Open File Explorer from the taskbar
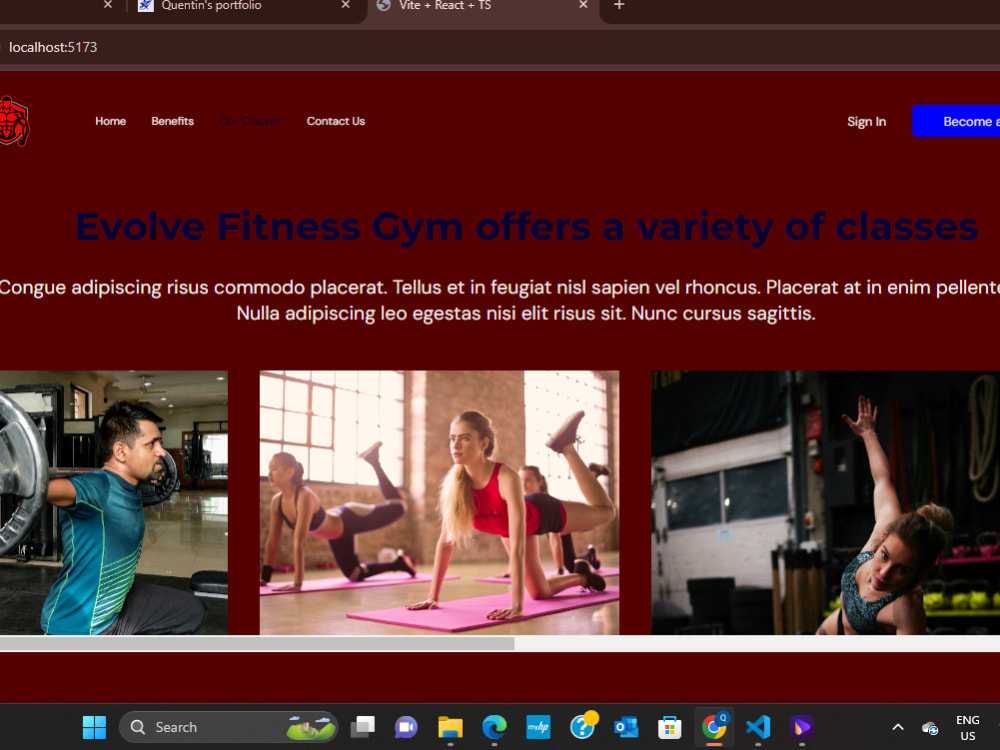 pyautogui.click(x=450, y=727)
